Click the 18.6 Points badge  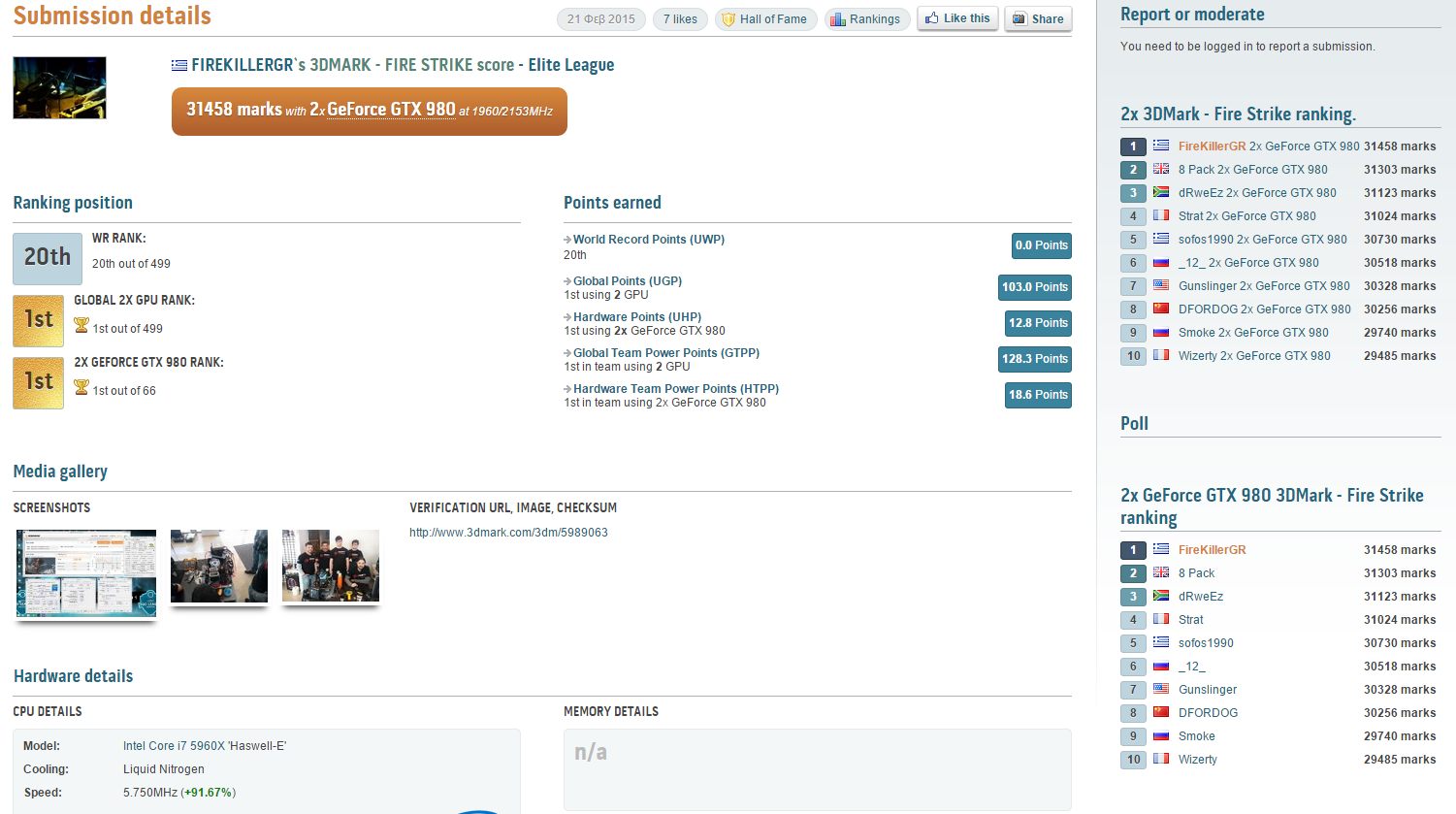pyautogui.click(x=1038, y=395)
